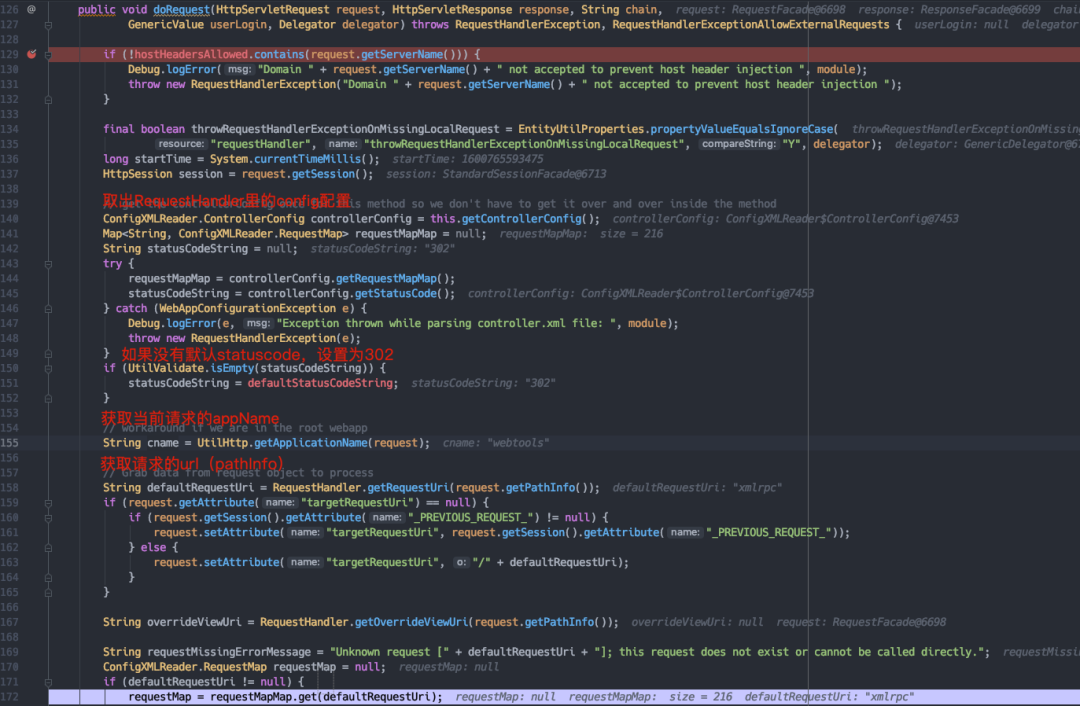Image resolution: width=1080 pixels, height=706 pixels.
Task: Click the @ annotation gutter icon on line 126
Action: 32,9
